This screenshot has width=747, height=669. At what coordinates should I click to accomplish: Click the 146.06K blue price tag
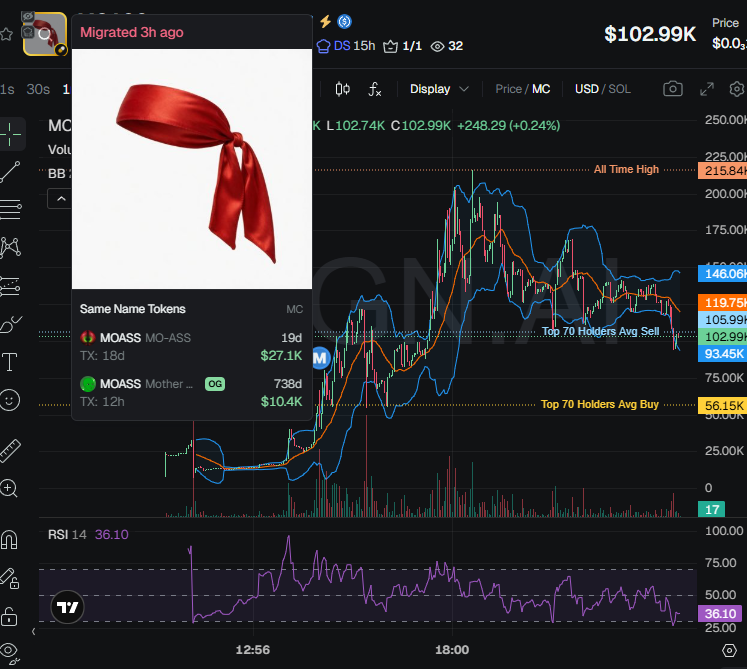722,274
